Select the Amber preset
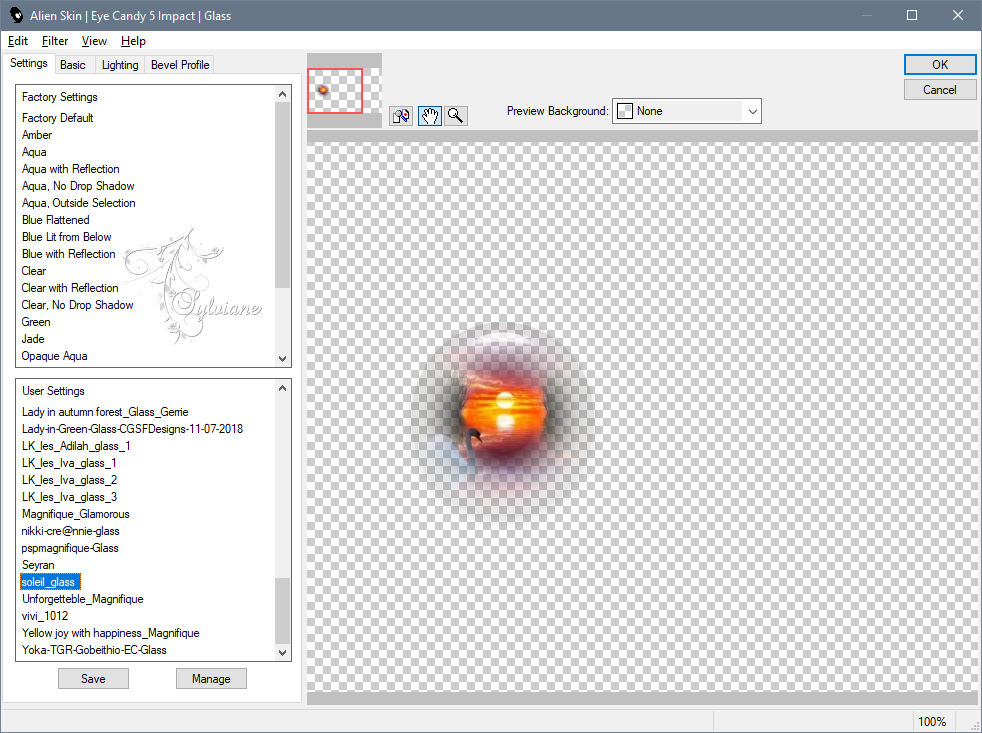Screen dimensions: 982x733 click(37, 135)
